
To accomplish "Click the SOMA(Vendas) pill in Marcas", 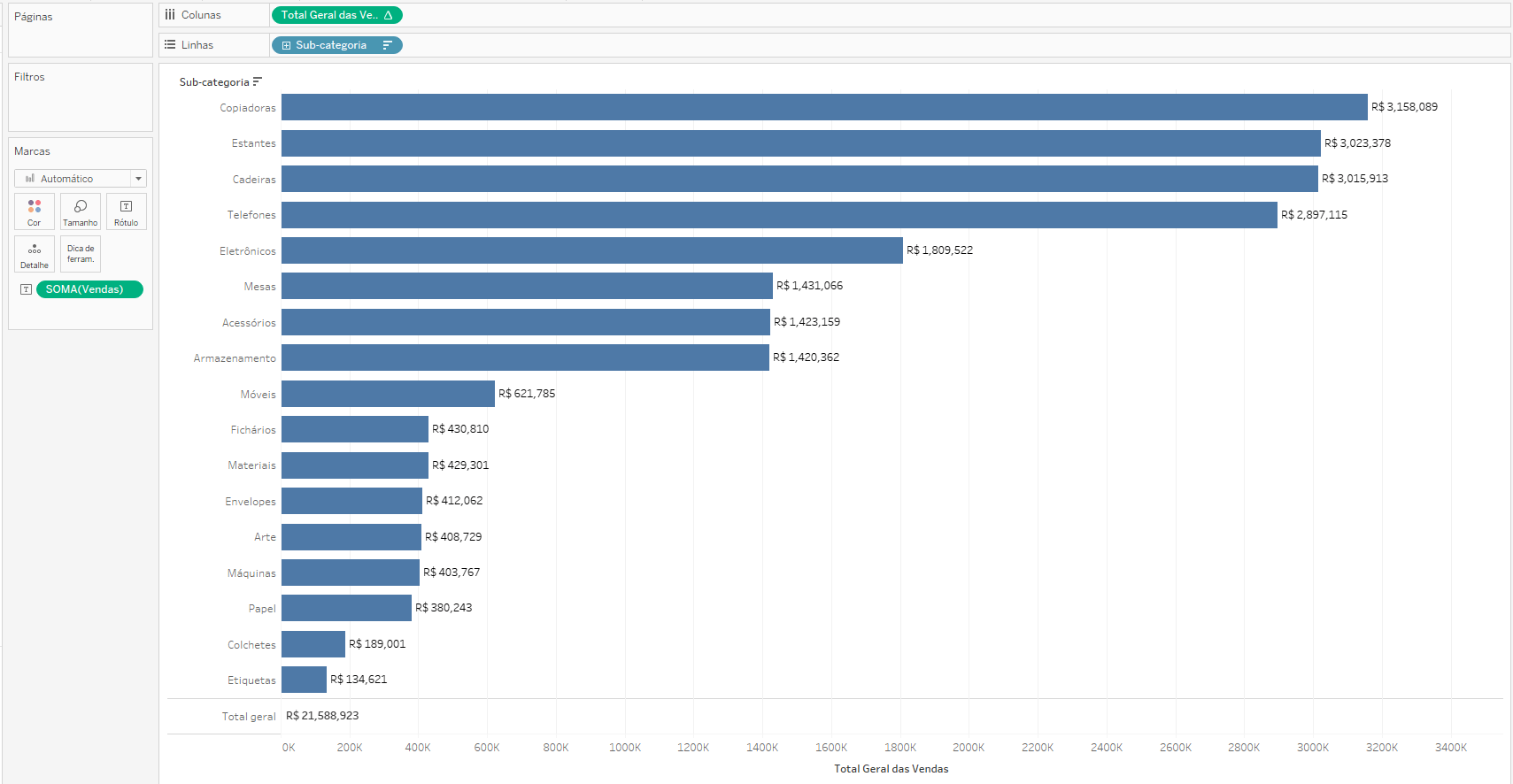I will coord(89,289).
